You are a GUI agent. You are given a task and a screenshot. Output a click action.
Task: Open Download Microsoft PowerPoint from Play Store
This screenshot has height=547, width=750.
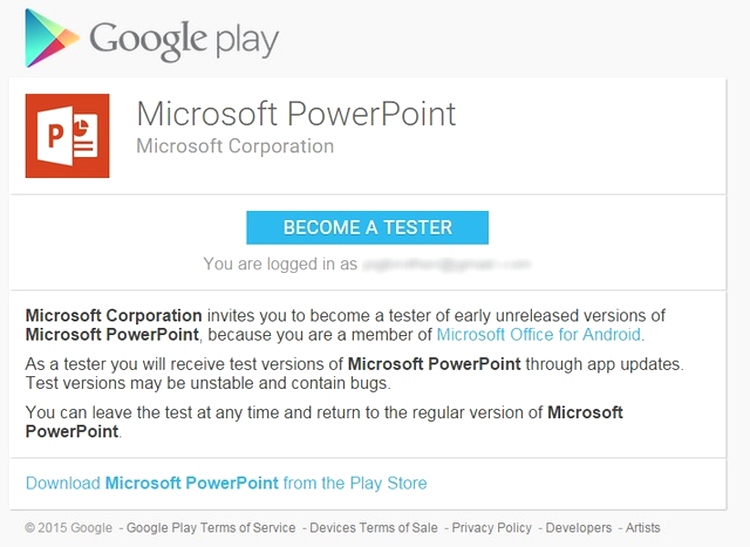(x=226, y=483)
